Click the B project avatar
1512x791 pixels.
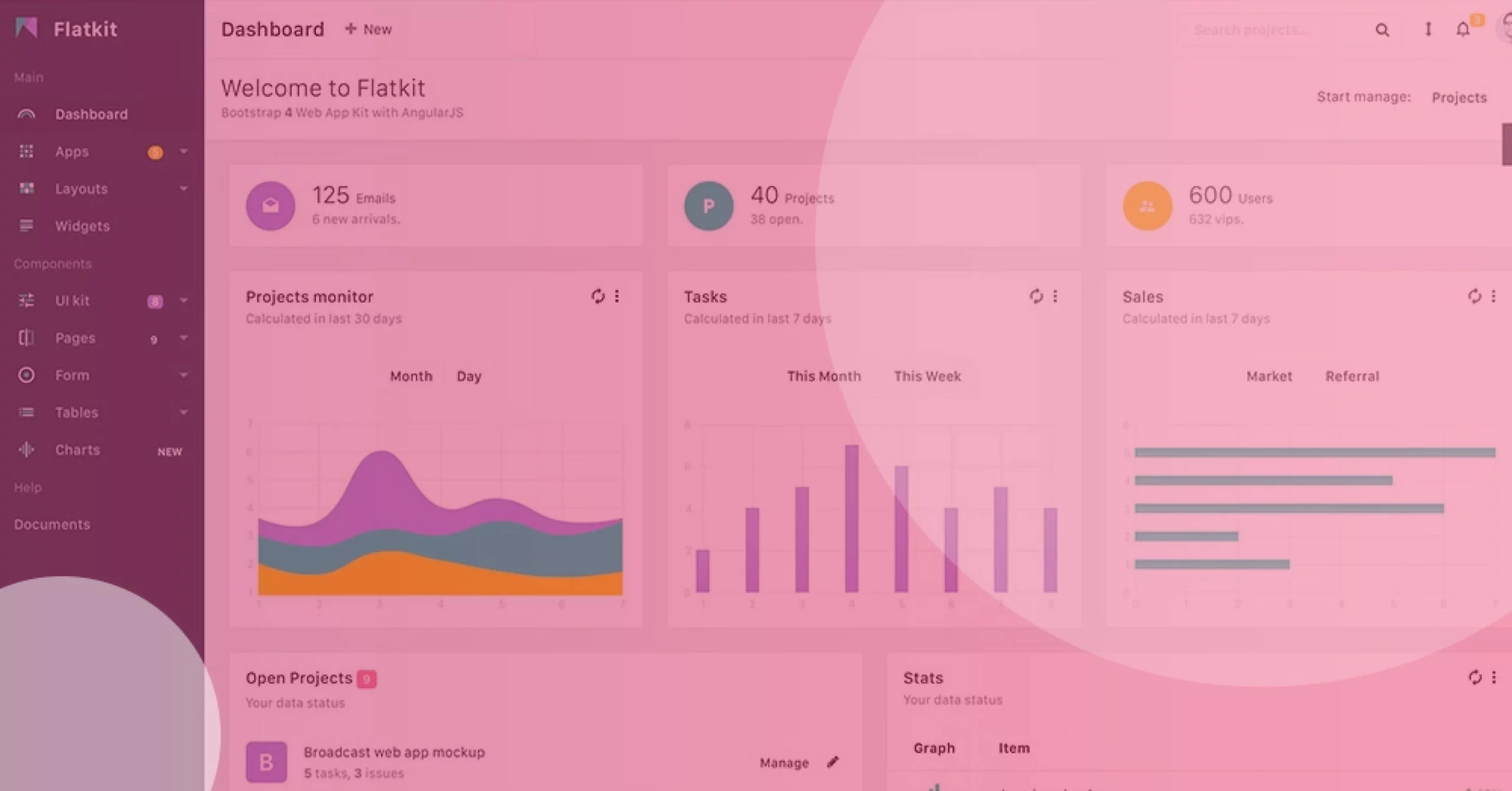tap(266, 762)
